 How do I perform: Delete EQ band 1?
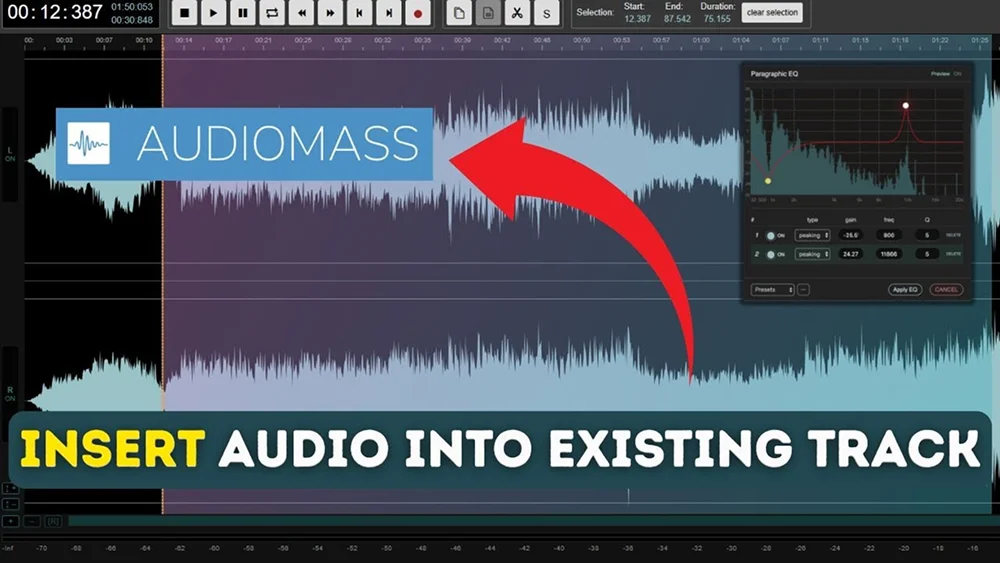[953, 235]
